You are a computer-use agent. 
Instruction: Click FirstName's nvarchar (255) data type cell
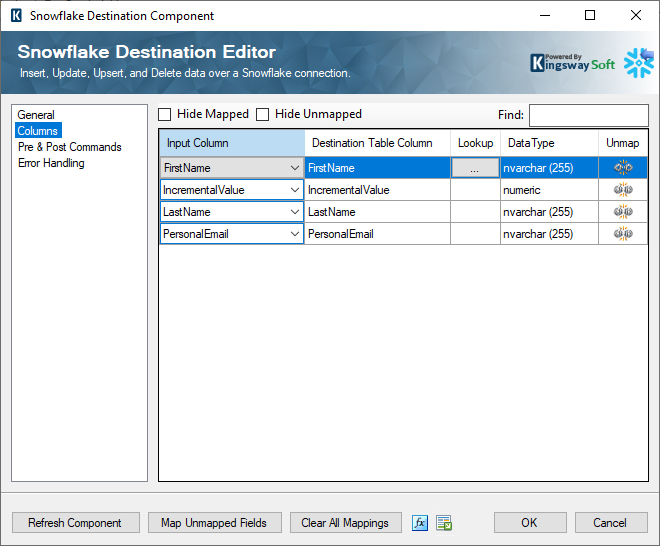click(x=549, y=168)
